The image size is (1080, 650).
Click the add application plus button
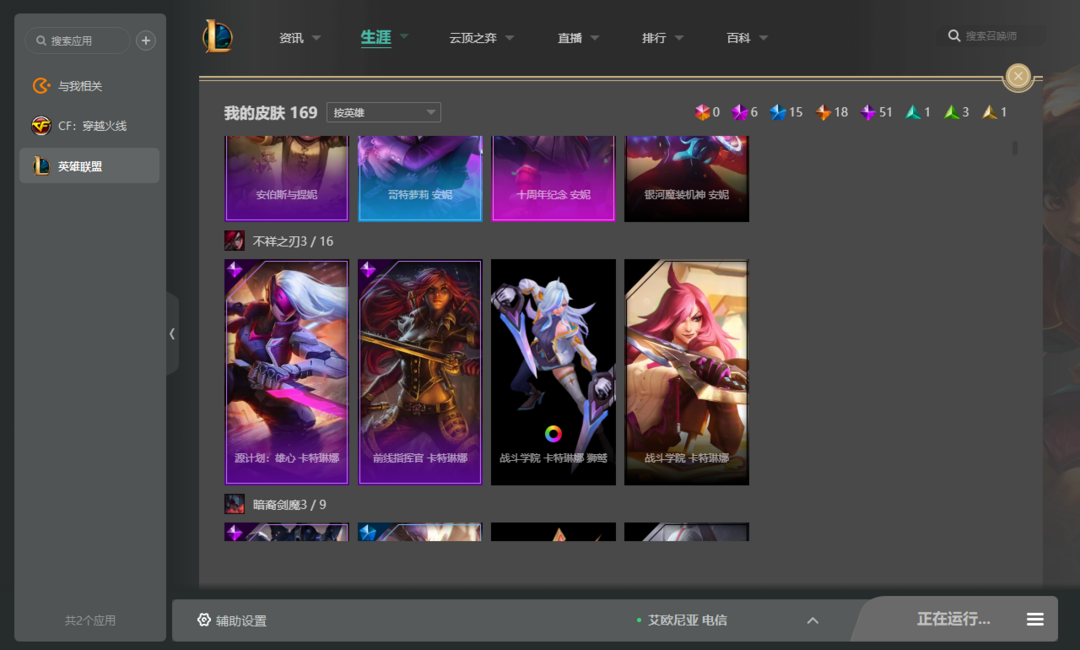145,41
